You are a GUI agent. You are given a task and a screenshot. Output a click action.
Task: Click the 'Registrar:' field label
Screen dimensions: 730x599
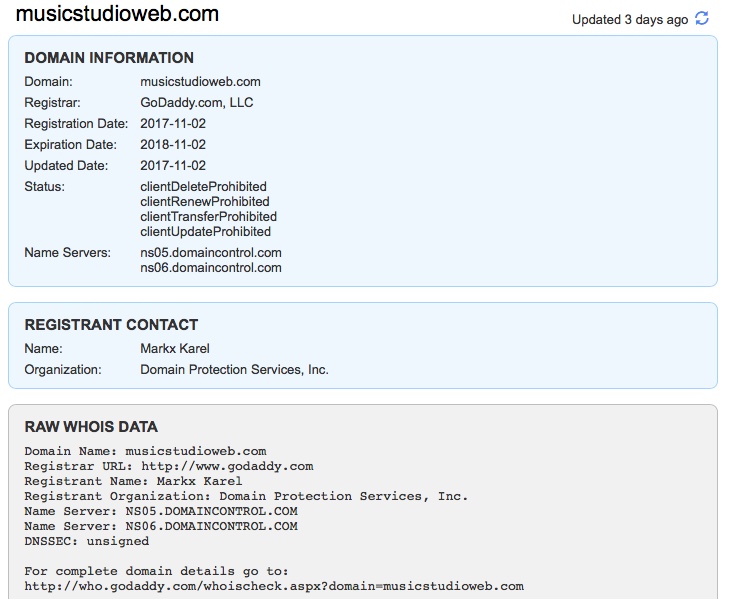52,102
